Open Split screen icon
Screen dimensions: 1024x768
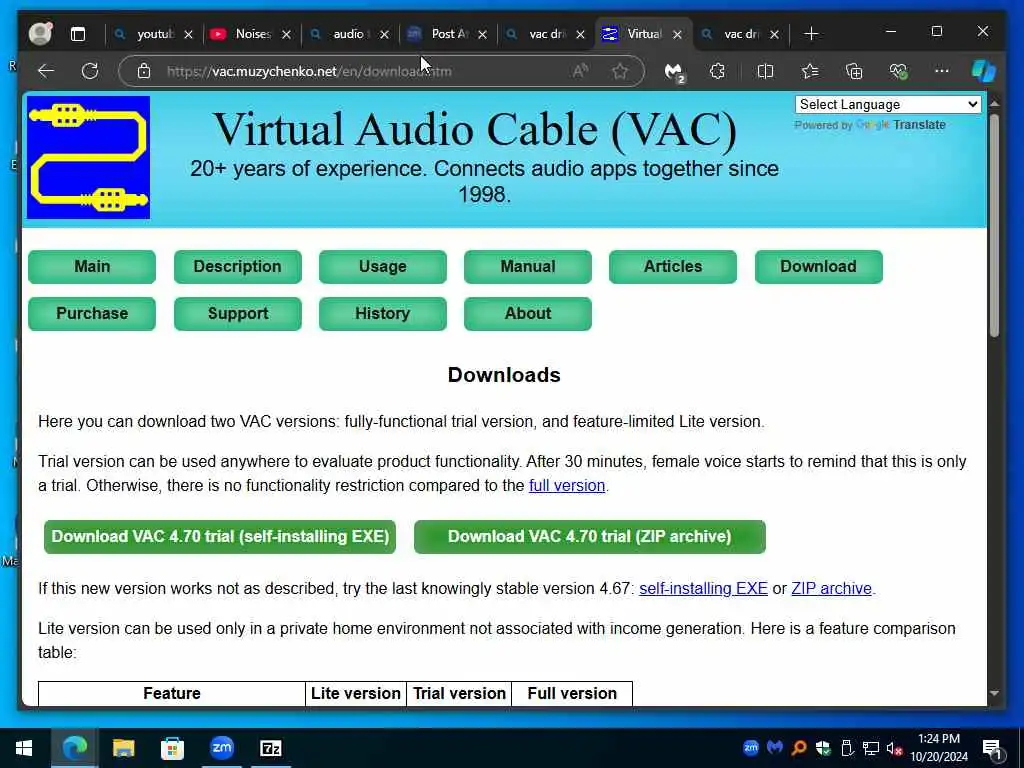point(765,71)
